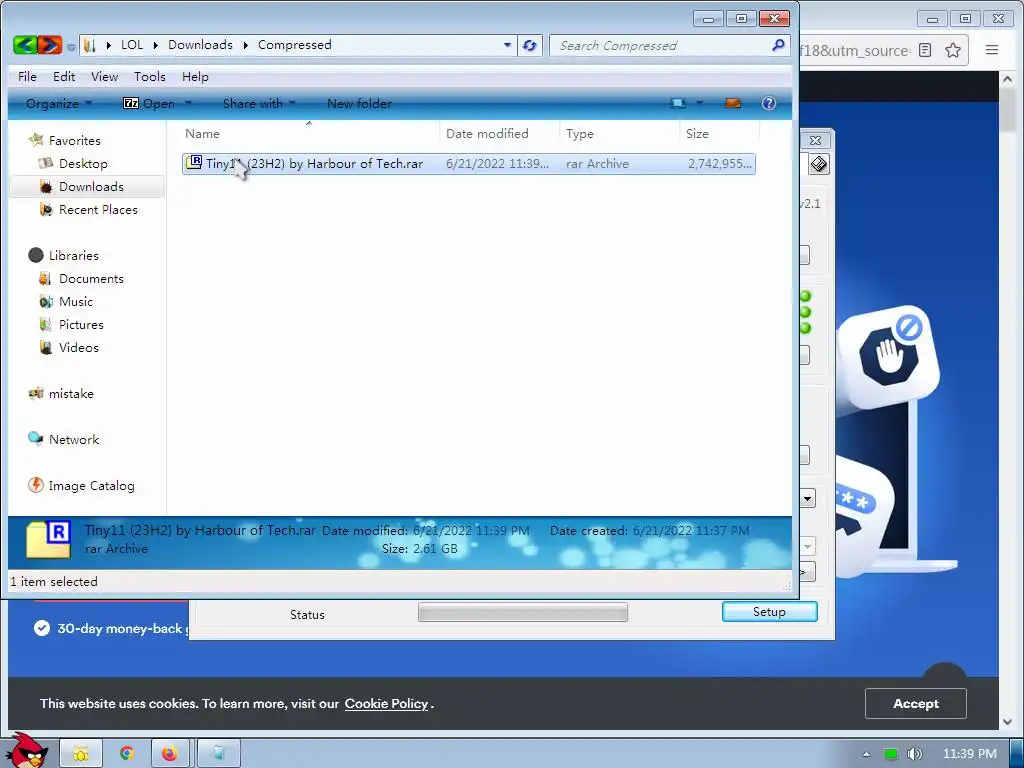Open the Share with dropdown

click(259, 104)
